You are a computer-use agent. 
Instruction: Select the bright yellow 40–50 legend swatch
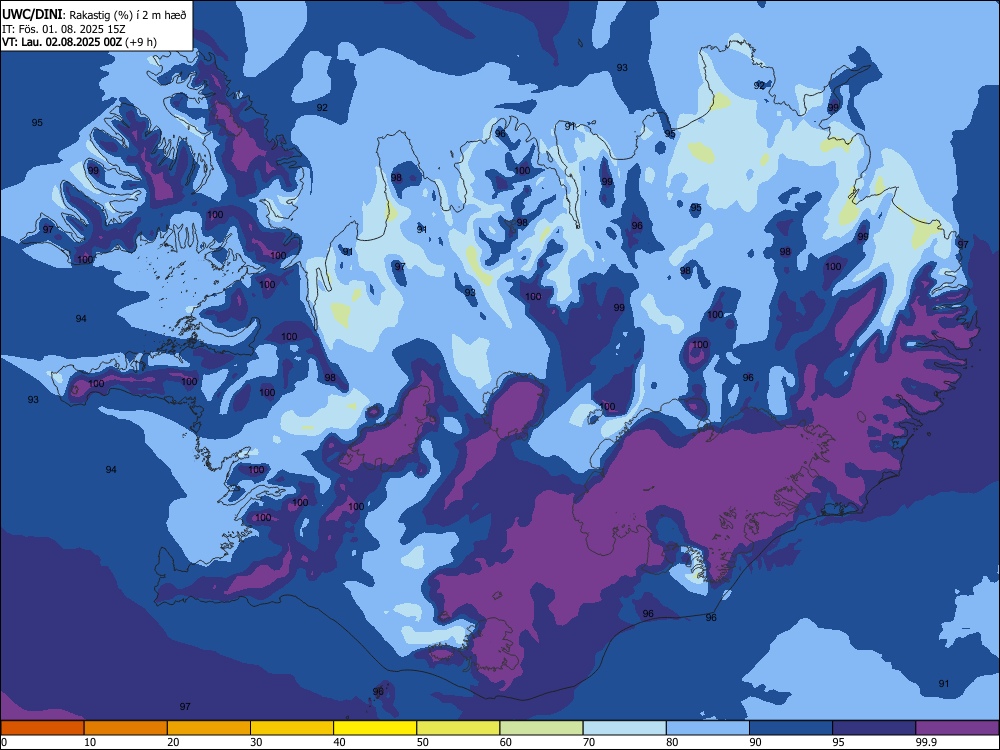point(375,728)
